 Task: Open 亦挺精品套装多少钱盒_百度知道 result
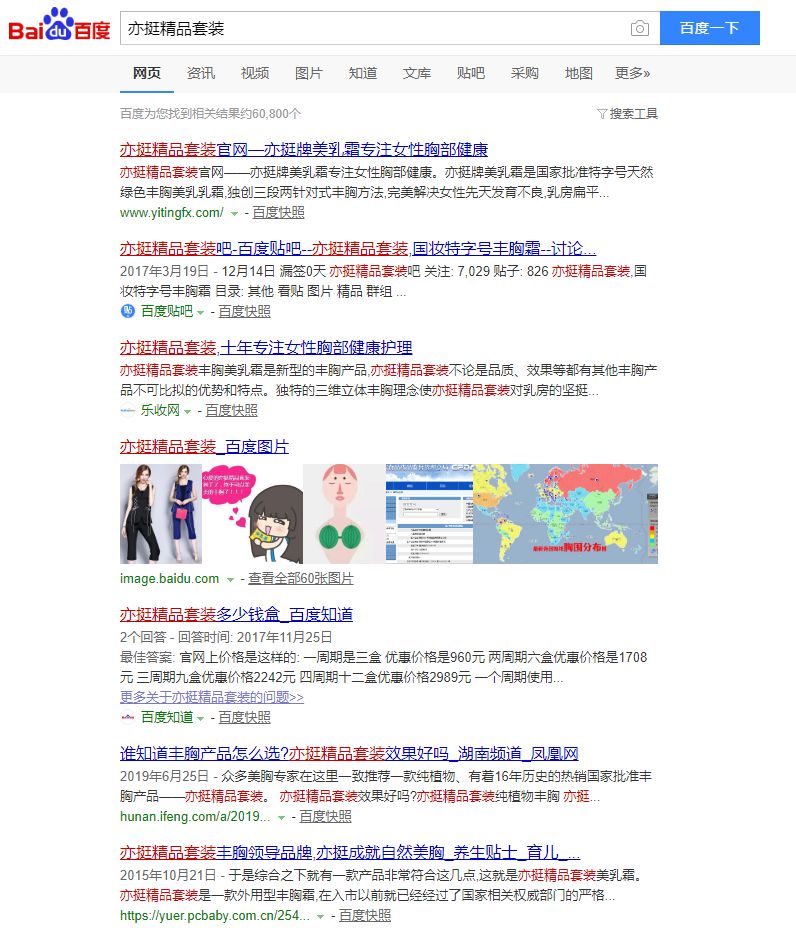(x=237, y=614)
